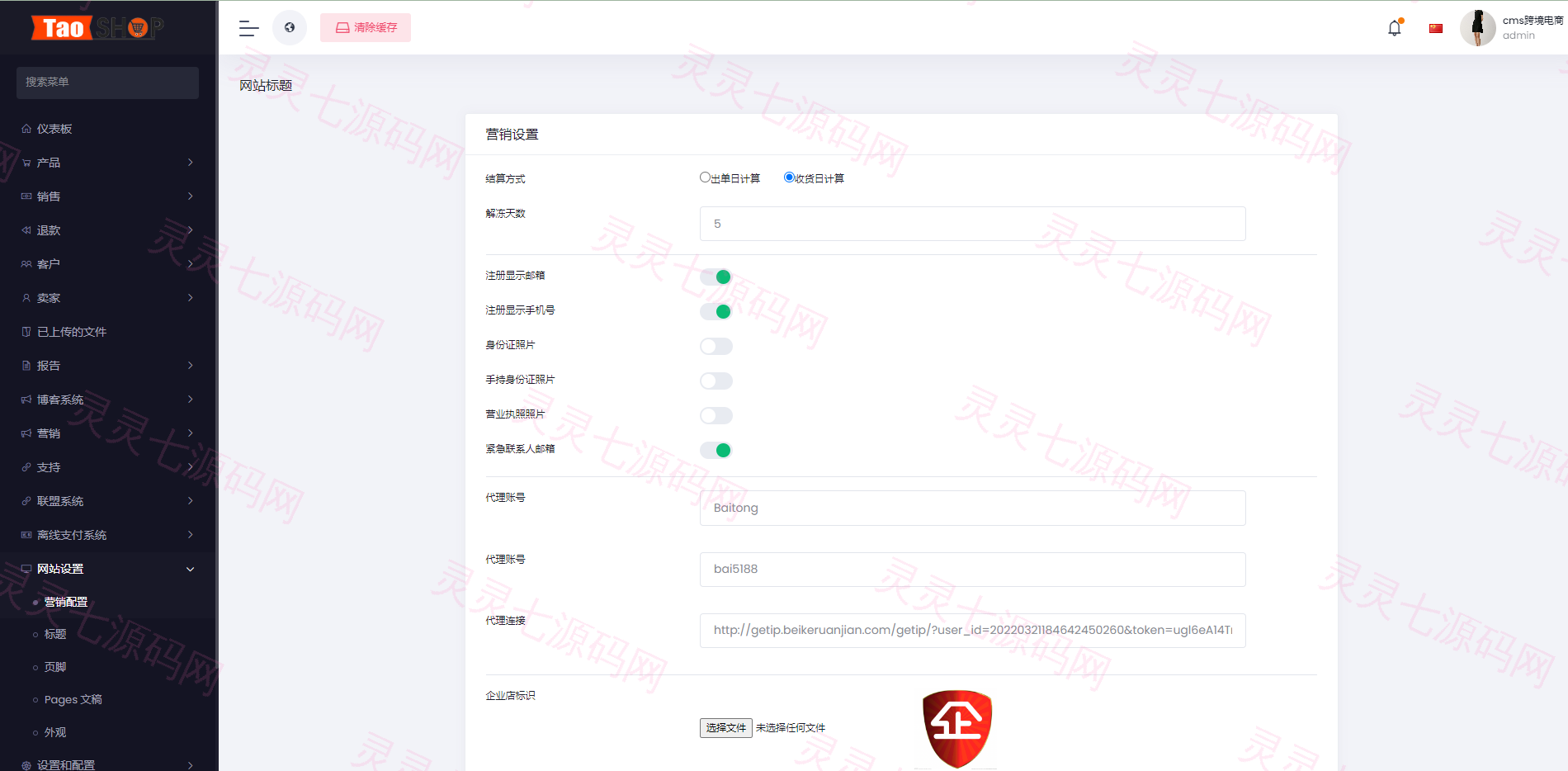Click the 选择文件 upload button
This screenshot has height=771, width=1568.
[x=726, y=728]
